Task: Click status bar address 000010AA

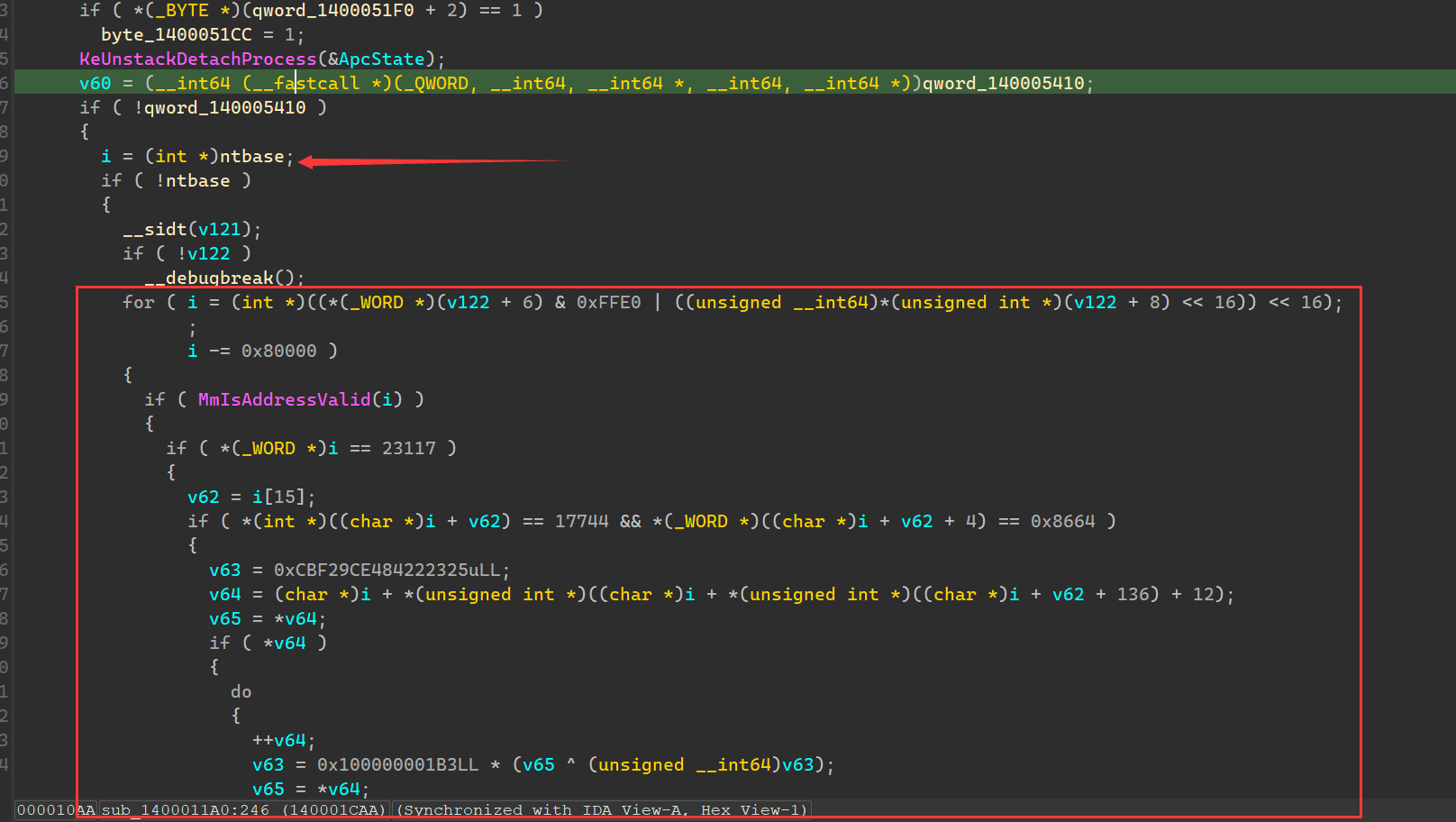Action: tap(56, 809)
